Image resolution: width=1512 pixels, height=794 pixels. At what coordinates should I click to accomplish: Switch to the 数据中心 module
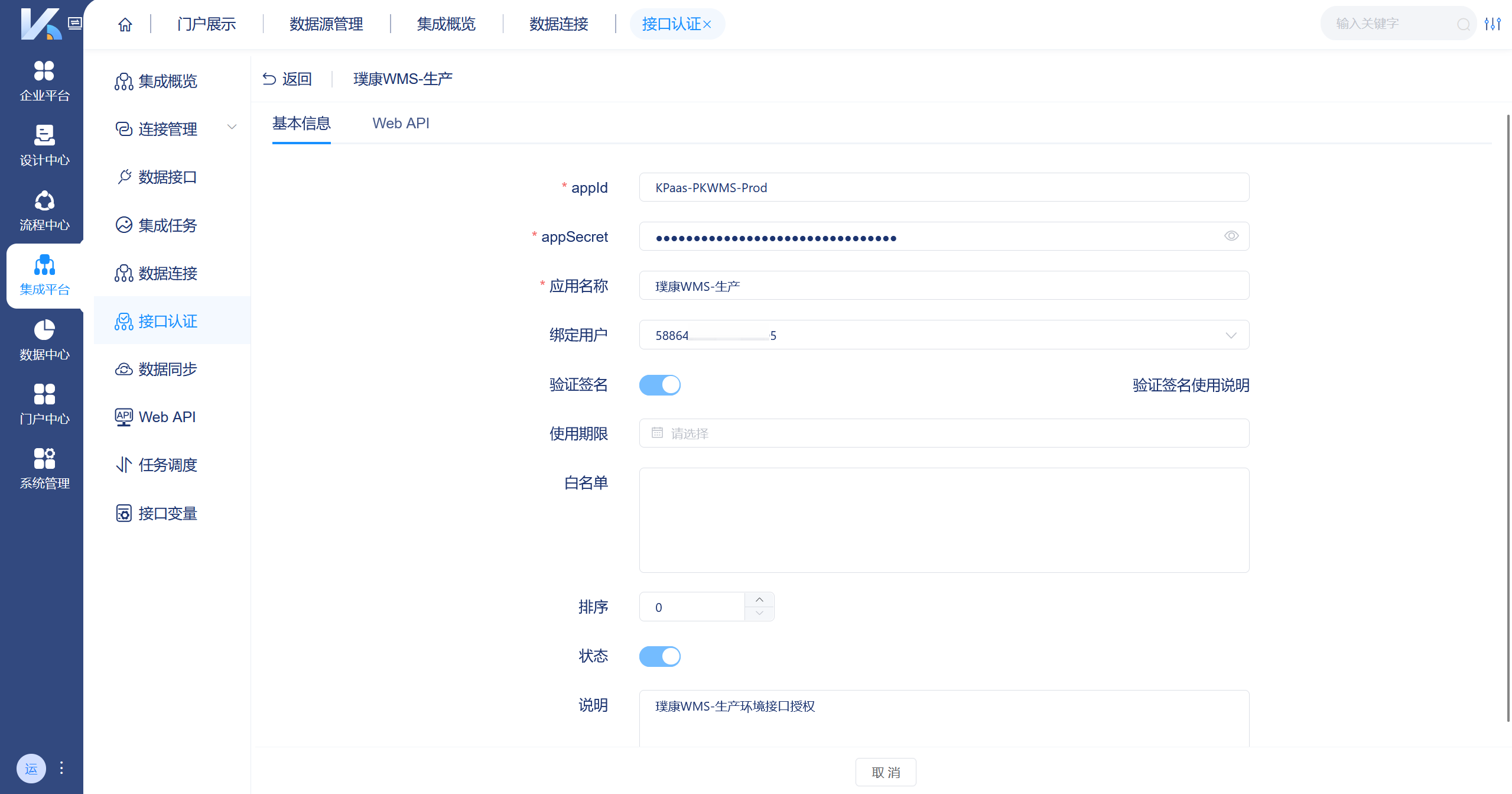click(x=44, y=341)
